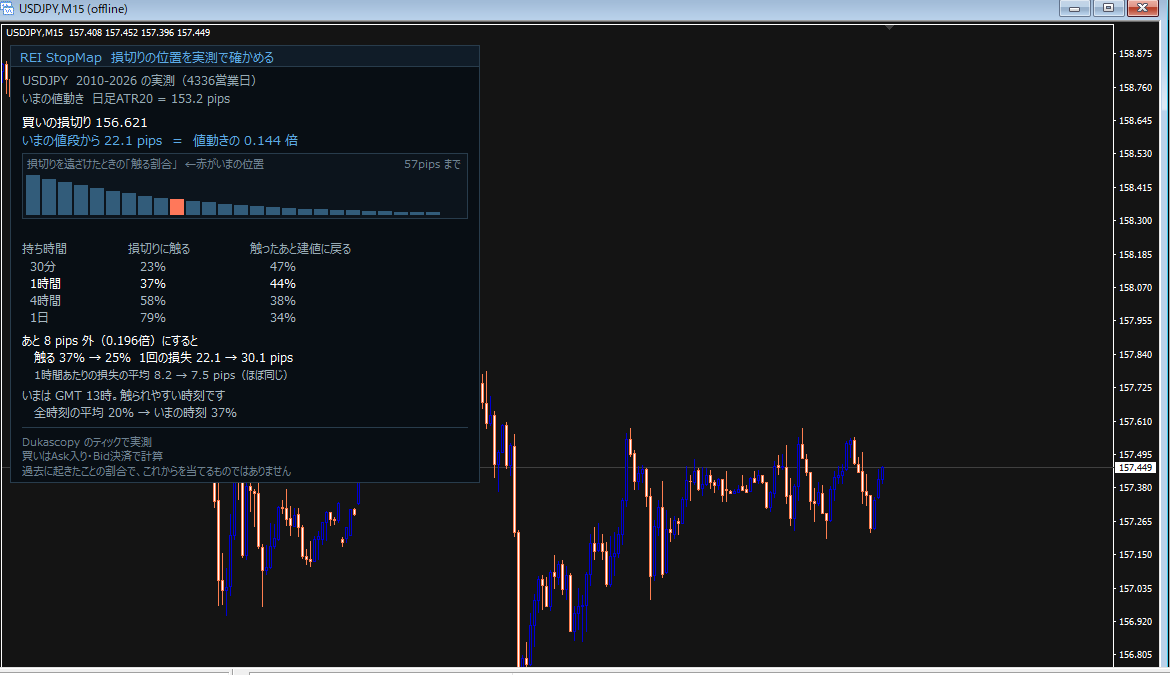Click the line USDJPY 2010-2026 の実測（4336営業日）
The image size is (1170, 675).
tap(140, 81)
